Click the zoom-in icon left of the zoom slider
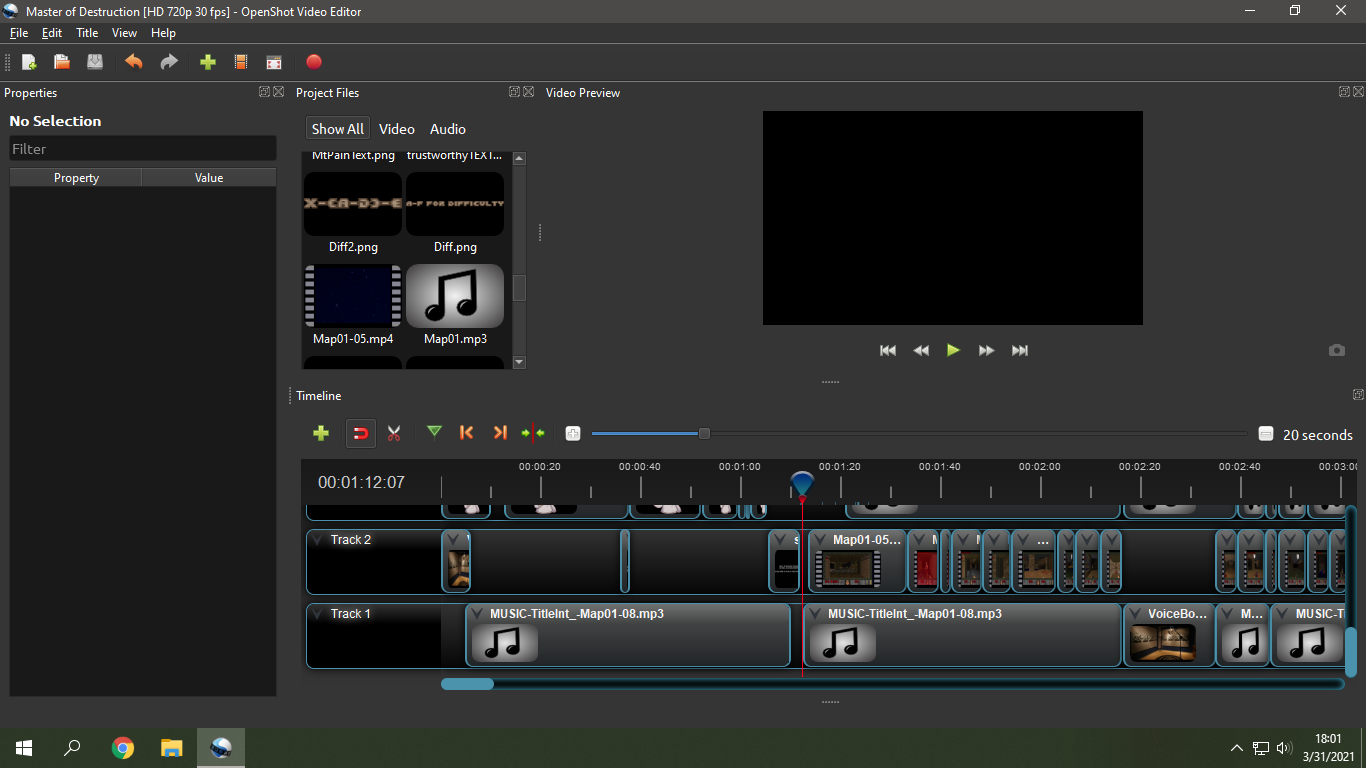 573,434
